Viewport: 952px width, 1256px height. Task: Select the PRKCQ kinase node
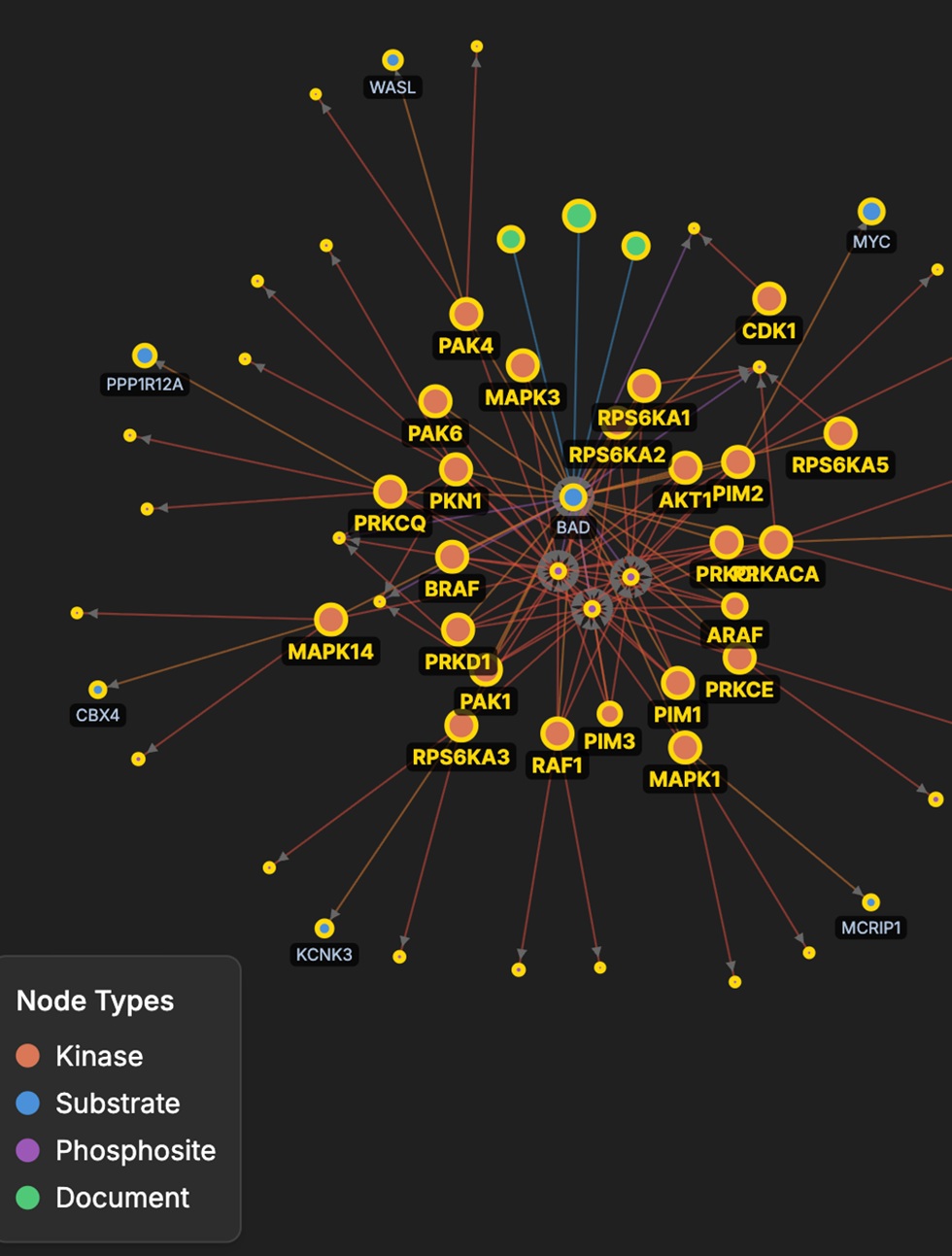pos(391,492)
